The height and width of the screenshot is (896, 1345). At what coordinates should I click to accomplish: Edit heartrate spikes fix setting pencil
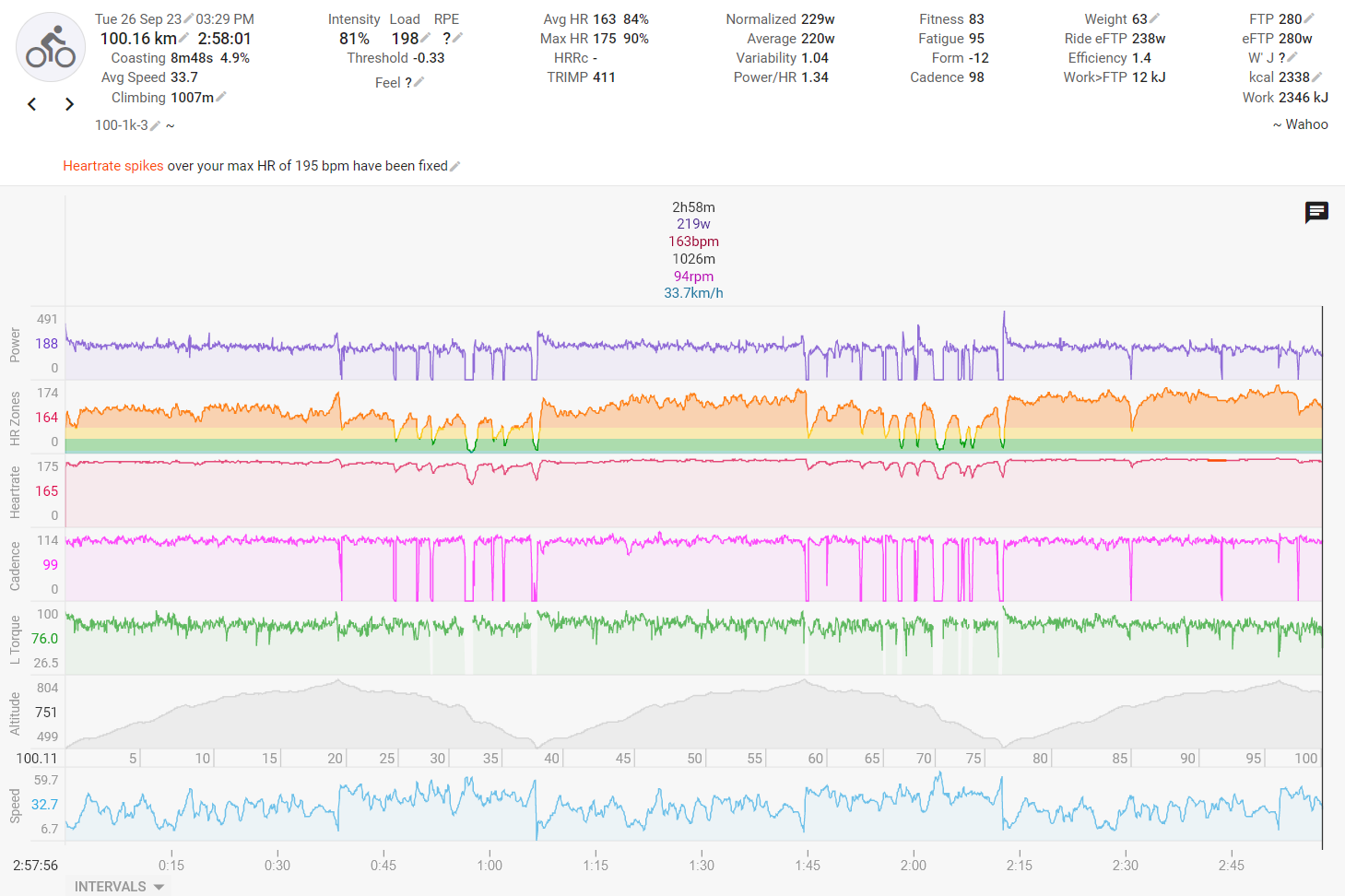pos(455,166)
